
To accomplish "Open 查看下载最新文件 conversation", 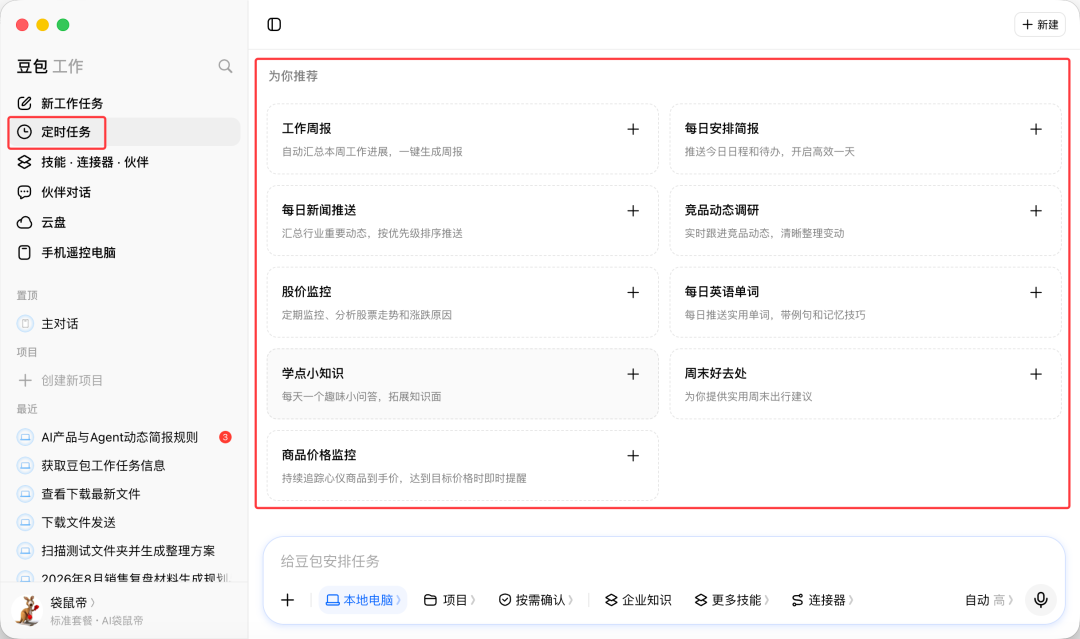I will 124,494.
